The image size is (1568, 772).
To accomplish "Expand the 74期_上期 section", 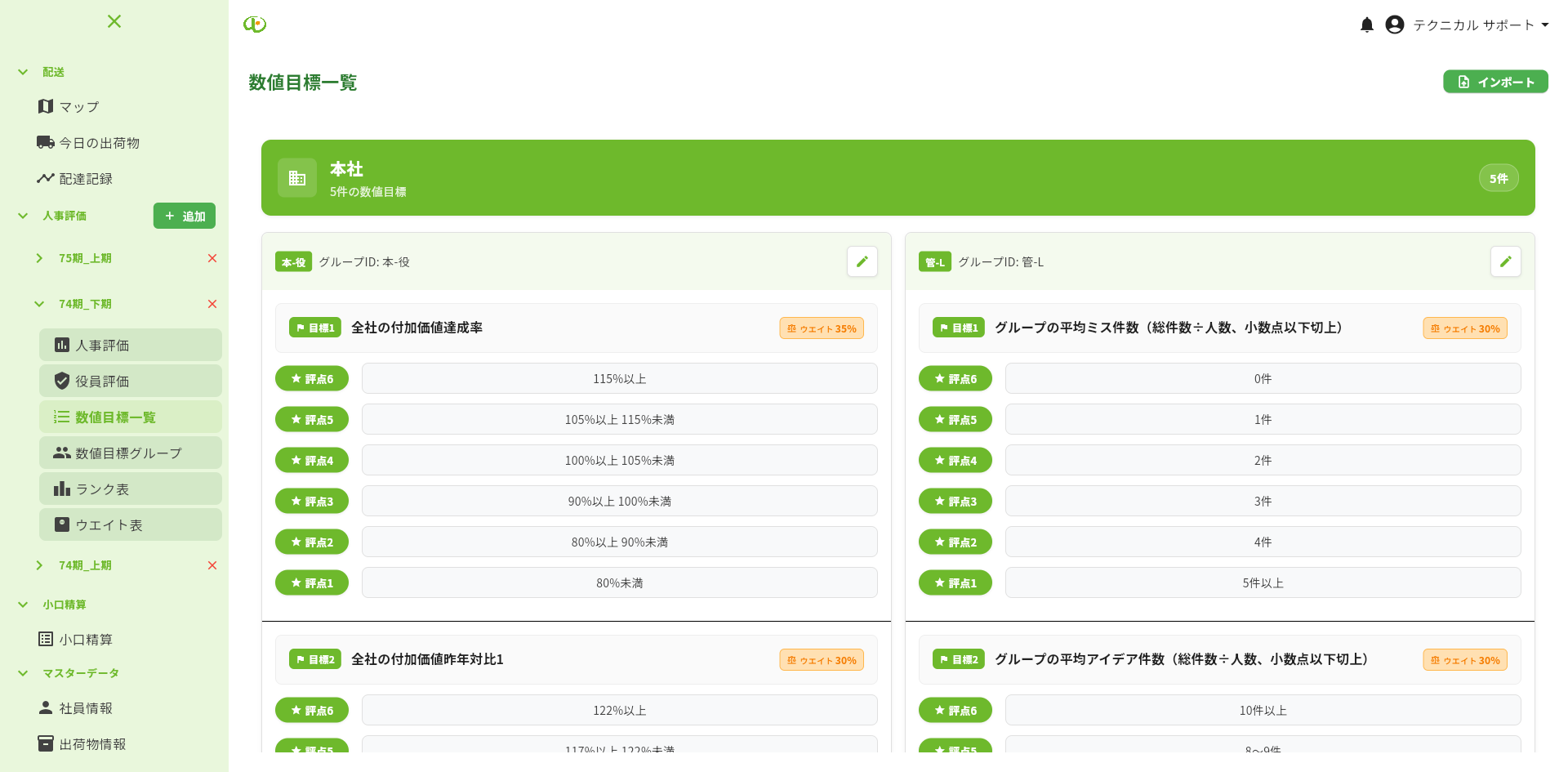I will [38, 564].
